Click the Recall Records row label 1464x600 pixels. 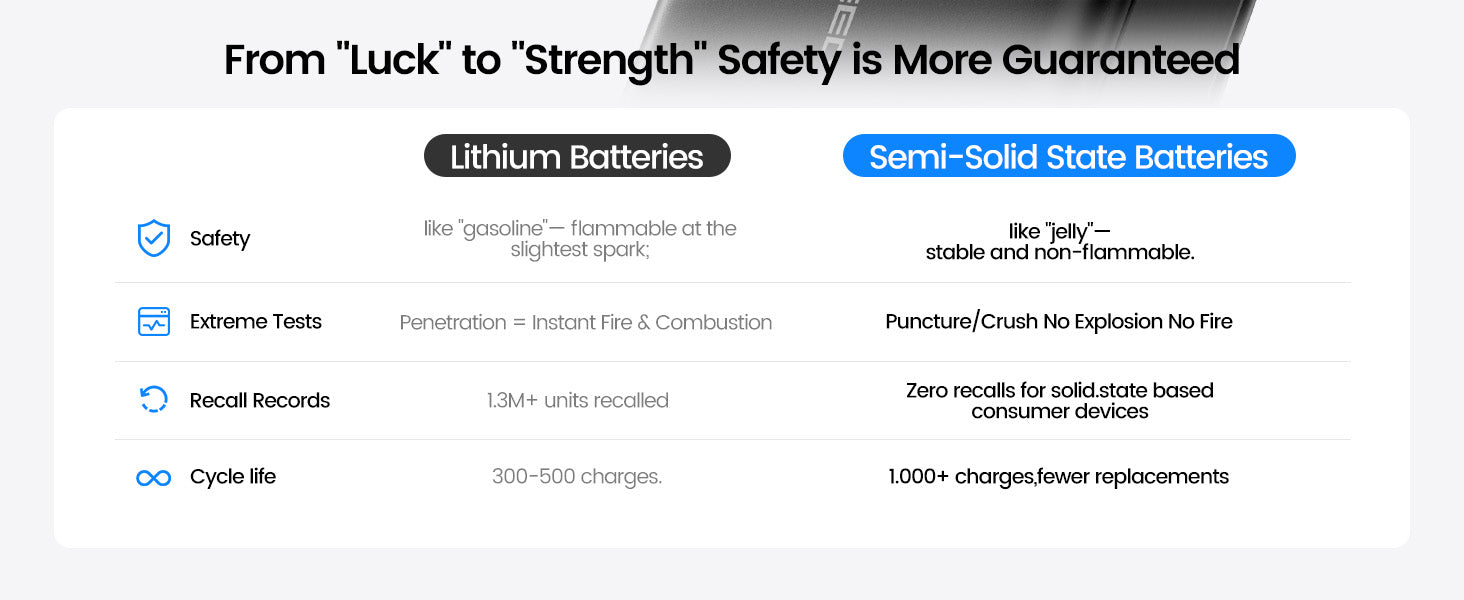(260, 401)
